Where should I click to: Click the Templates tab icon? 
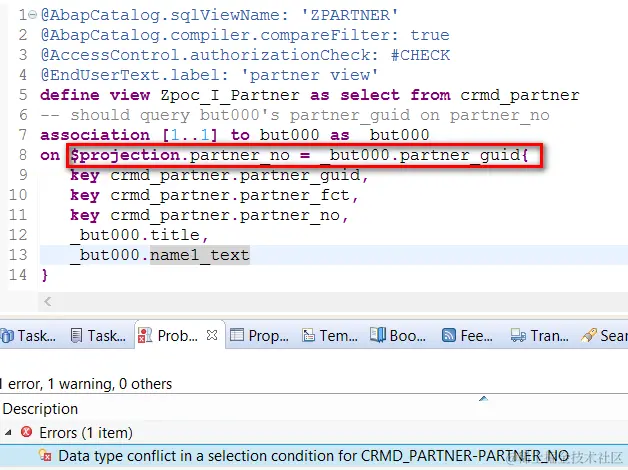click(308, 335)
